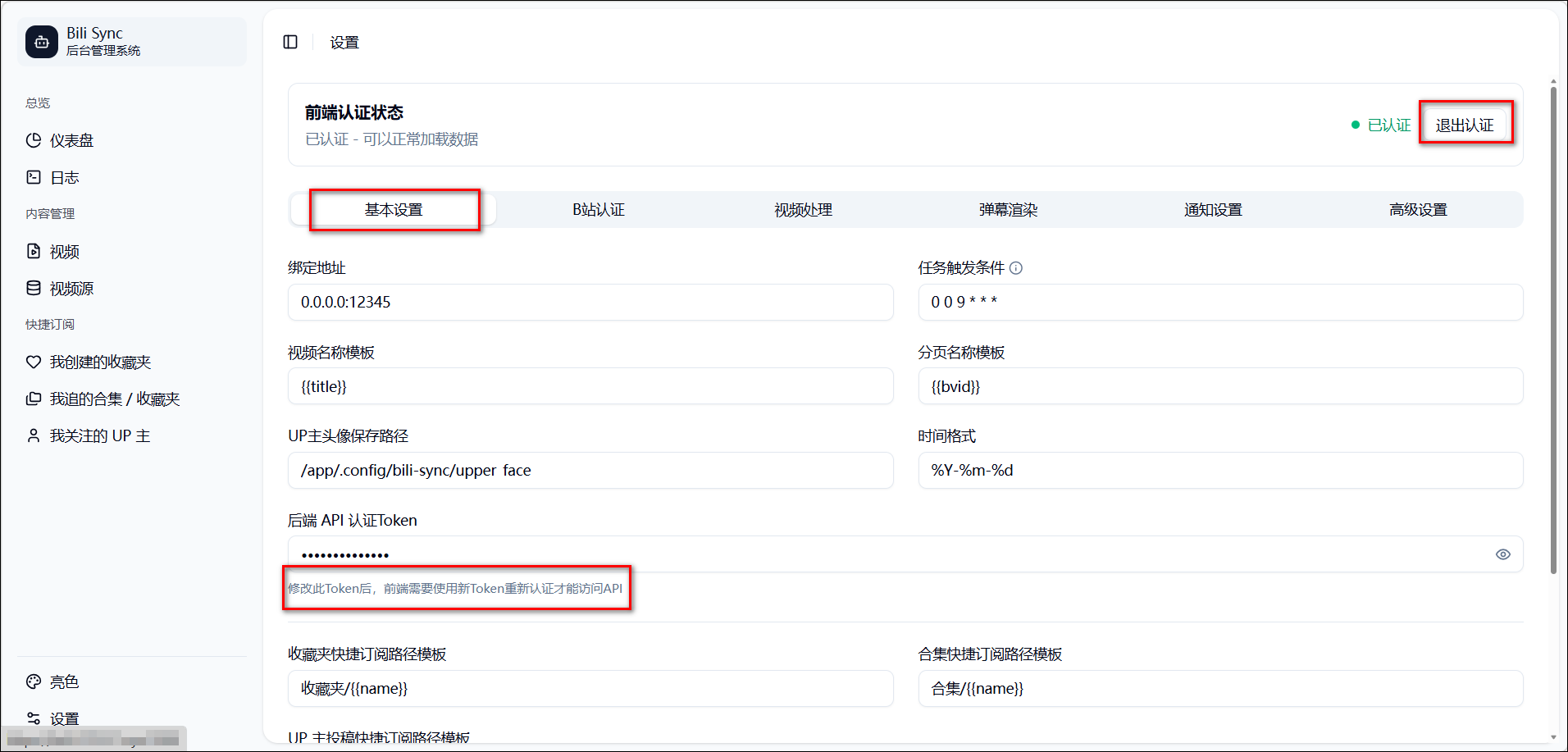
Task: Toggle the 亮色 theme switcher
Action: (x=64, y=681)
